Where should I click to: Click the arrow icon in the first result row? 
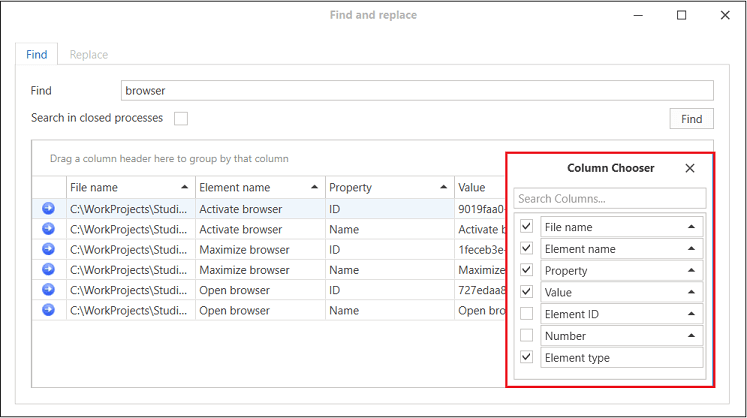pyautogui.click(x=49, y=209)
